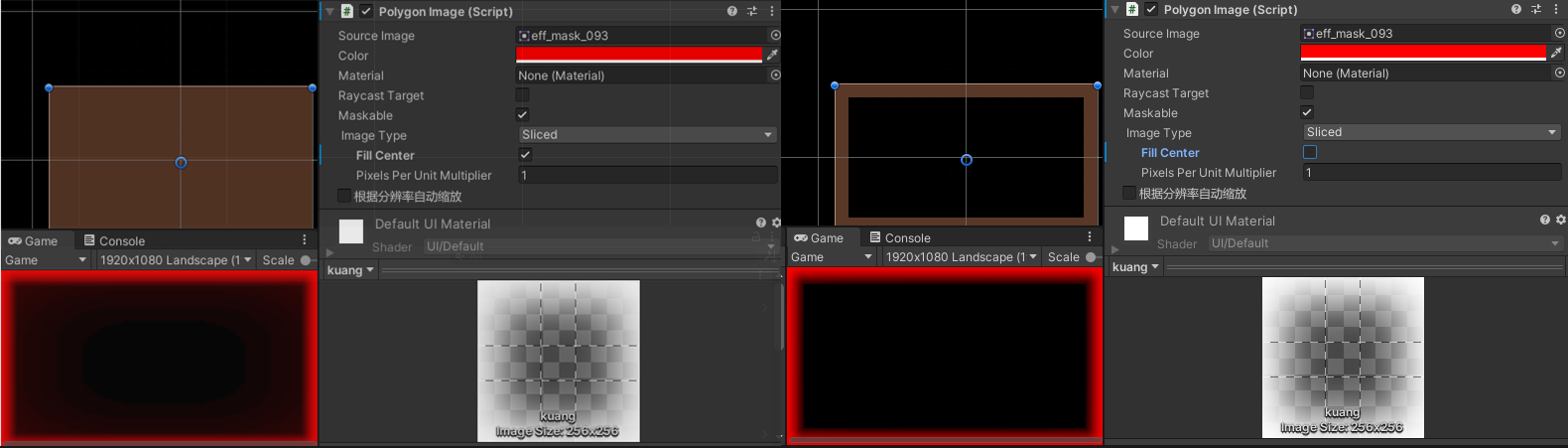The width and height of the screenshot is (1568, 448).
Task: Click the Pixels Per Unit Multiplier field in the left inspector
Action: click(x=647, y=176)
